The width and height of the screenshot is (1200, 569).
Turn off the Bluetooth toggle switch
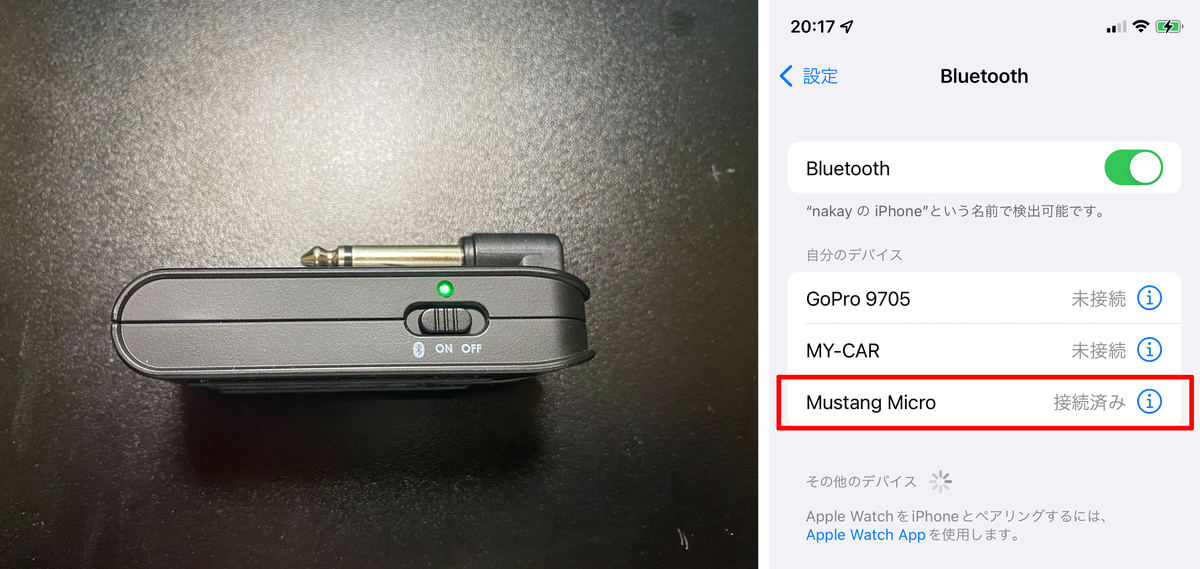[x=1133, y=168]
